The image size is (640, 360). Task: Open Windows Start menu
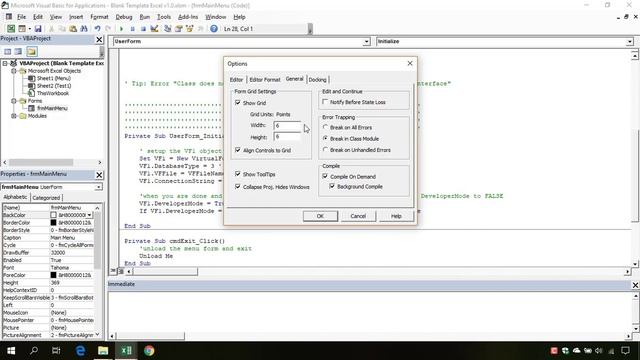(11, 351)
